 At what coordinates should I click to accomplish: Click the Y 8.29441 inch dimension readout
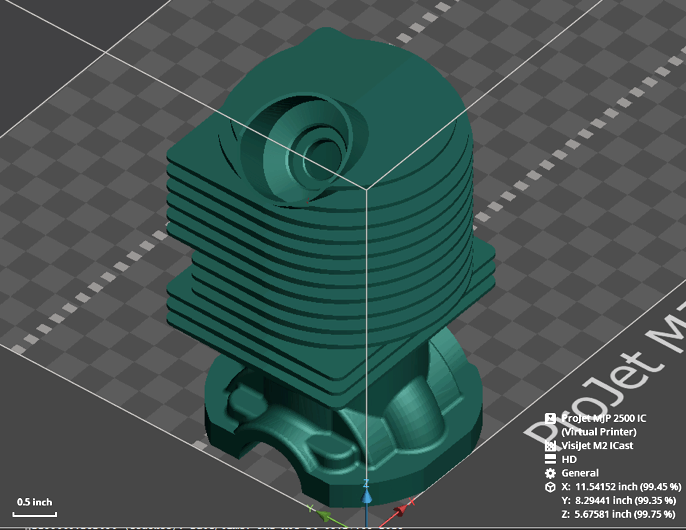tap(618, 500)
